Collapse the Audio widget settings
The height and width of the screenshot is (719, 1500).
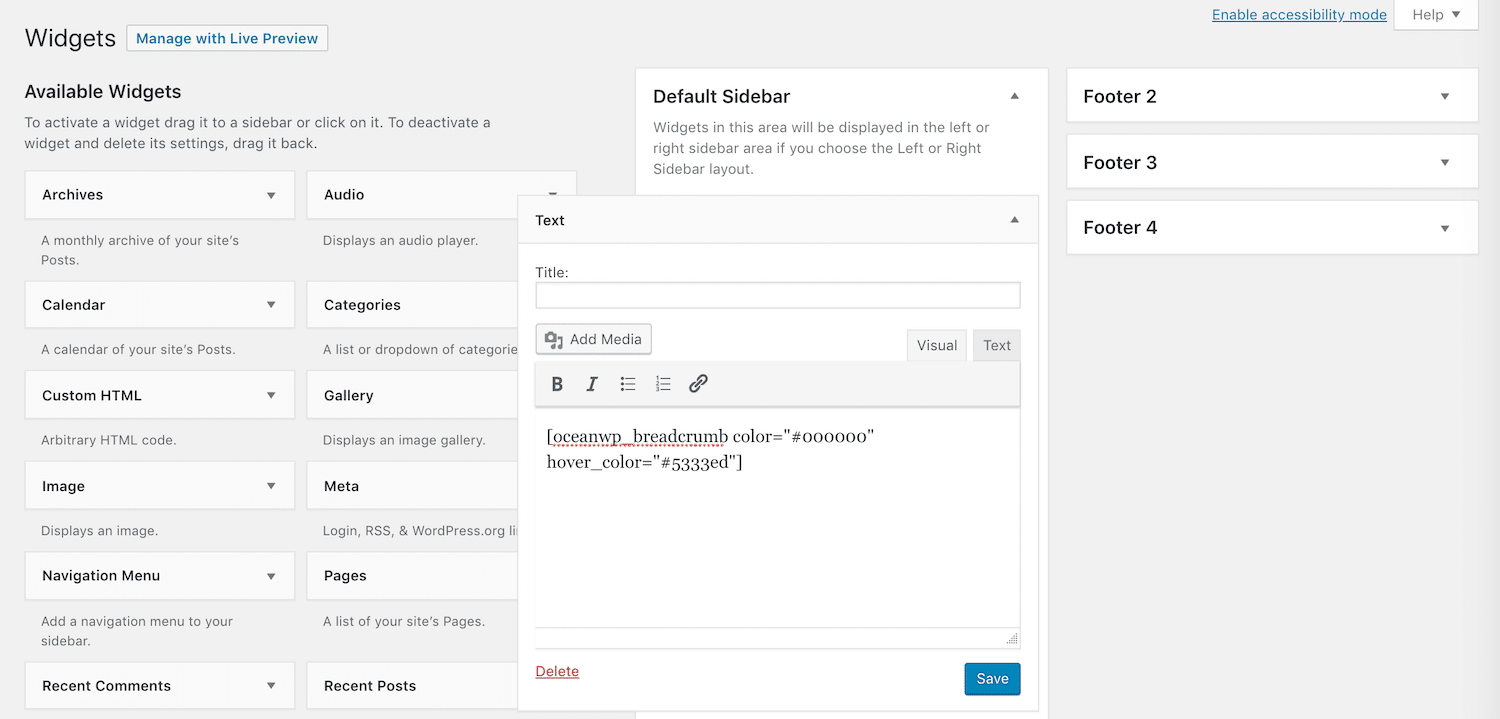552,194
